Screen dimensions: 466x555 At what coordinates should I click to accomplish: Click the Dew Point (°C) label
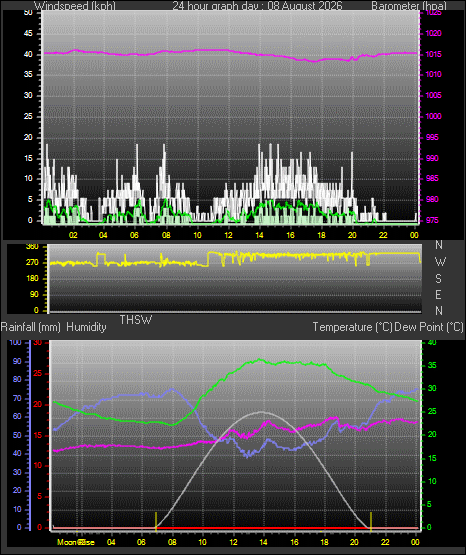pyautogui.click(x=429, y=327)
